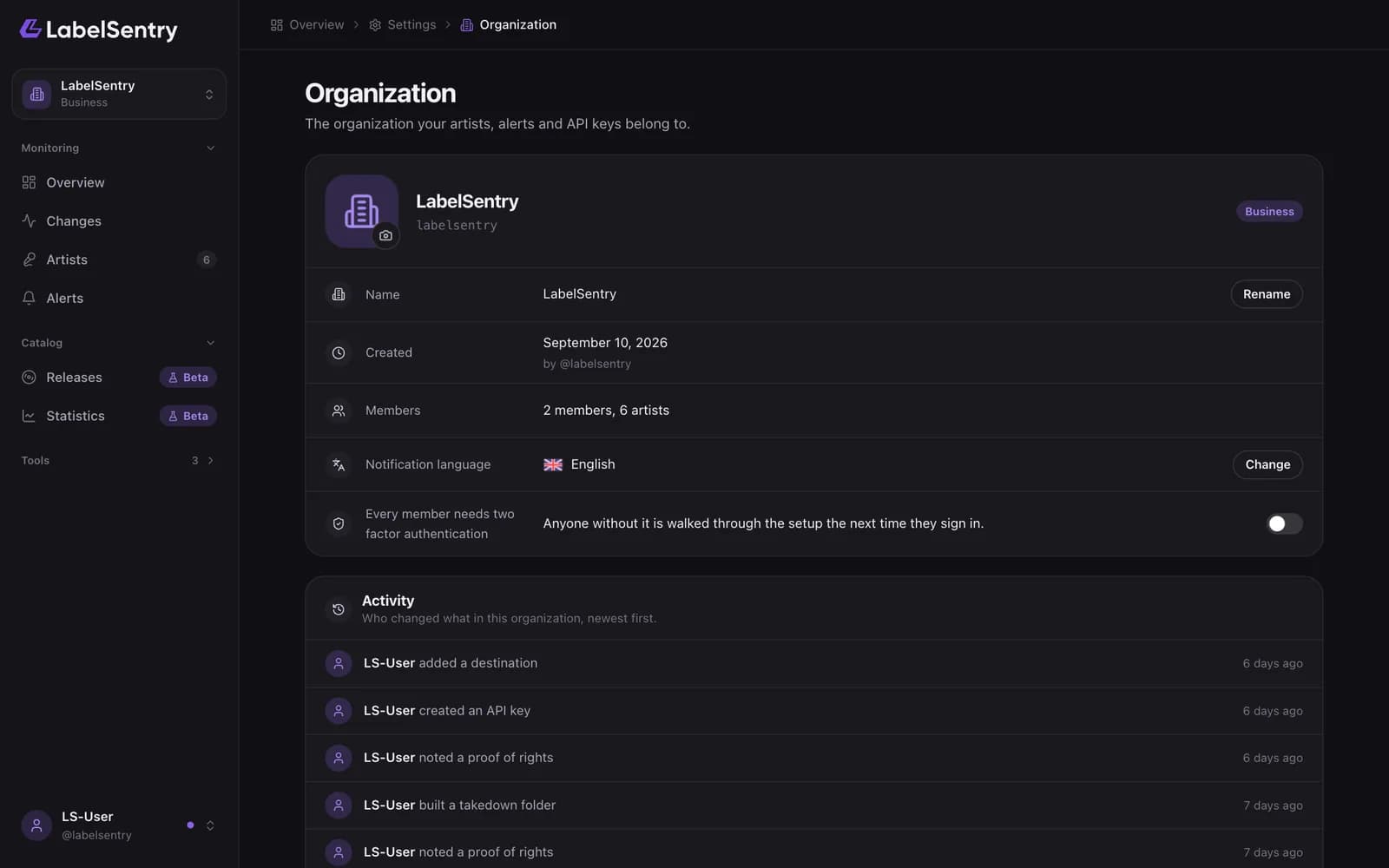
Task: Click the Overview breadcrumb link
Action: (307, 25)
